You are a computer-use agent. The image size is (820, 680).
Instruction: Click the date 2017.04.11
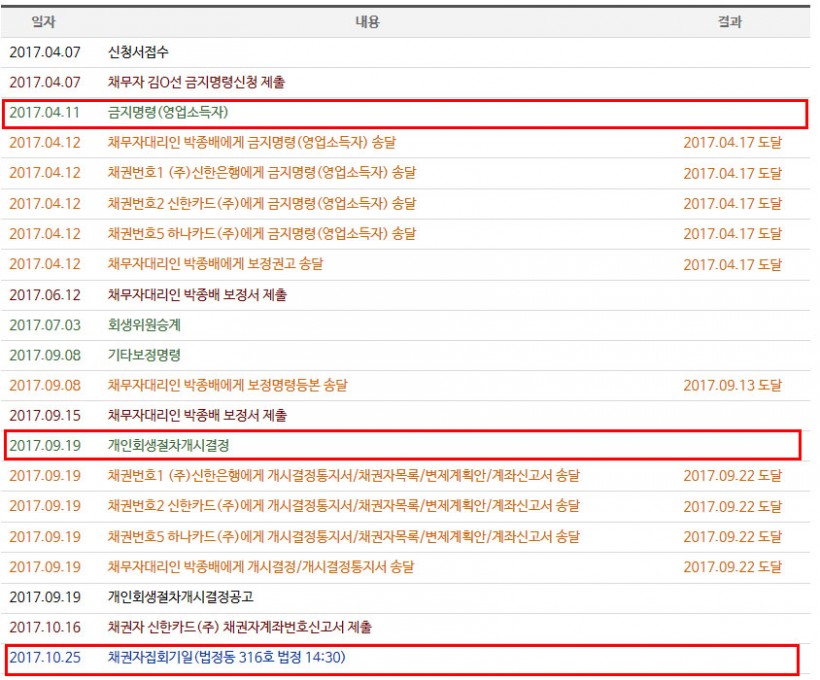coord(44,112)
